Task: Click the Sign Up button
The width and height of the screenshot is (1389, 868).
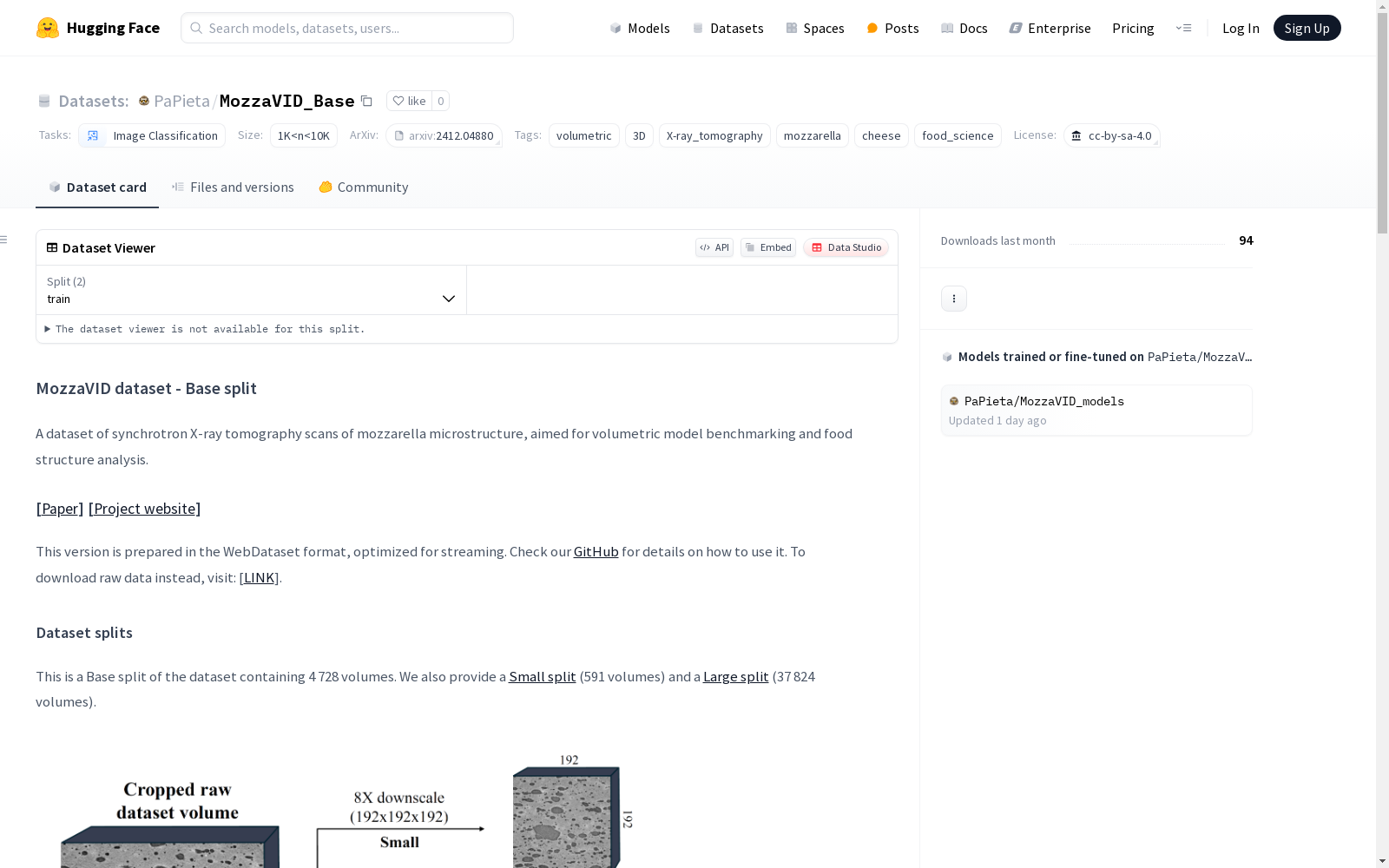Action: [1307, 28]
